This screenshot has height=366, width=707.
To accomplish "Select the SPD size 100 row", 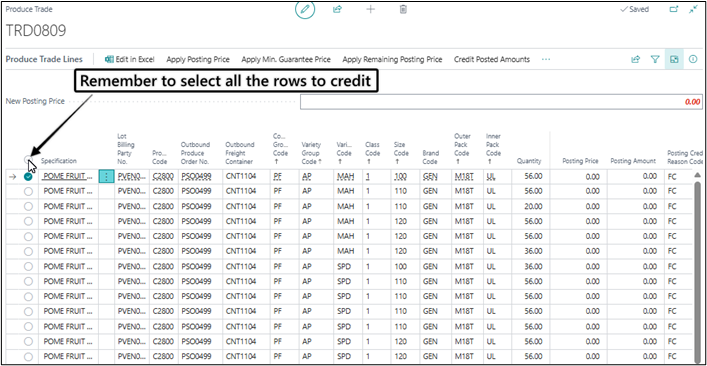I will click(28, 266).
